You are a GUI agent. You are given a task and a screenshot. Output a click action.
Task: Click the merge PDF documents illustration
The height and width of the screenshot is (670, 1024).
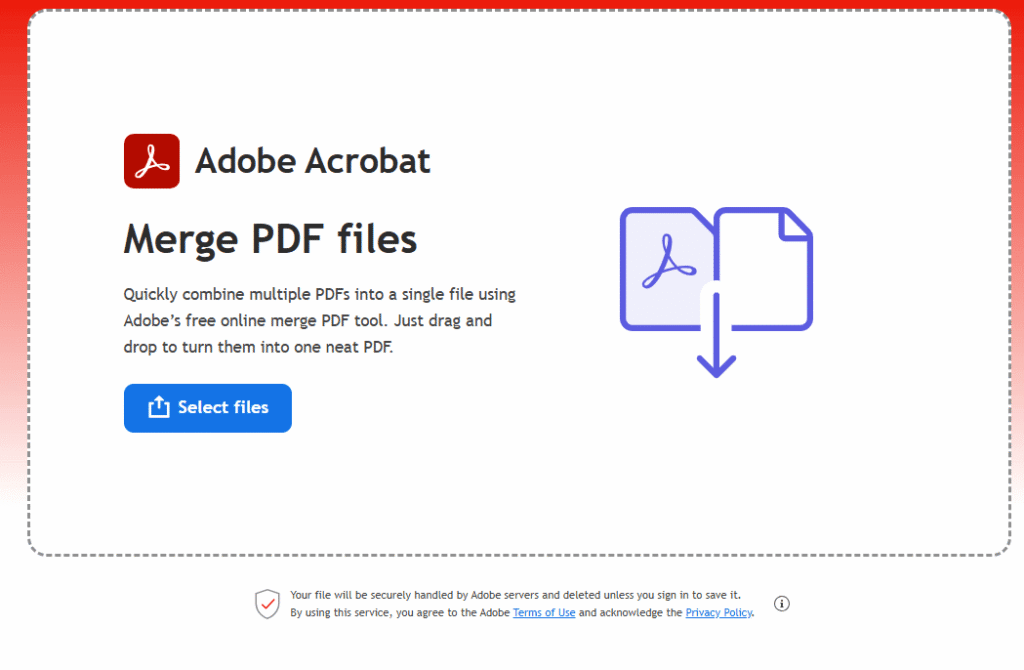(x=716, y=292)
